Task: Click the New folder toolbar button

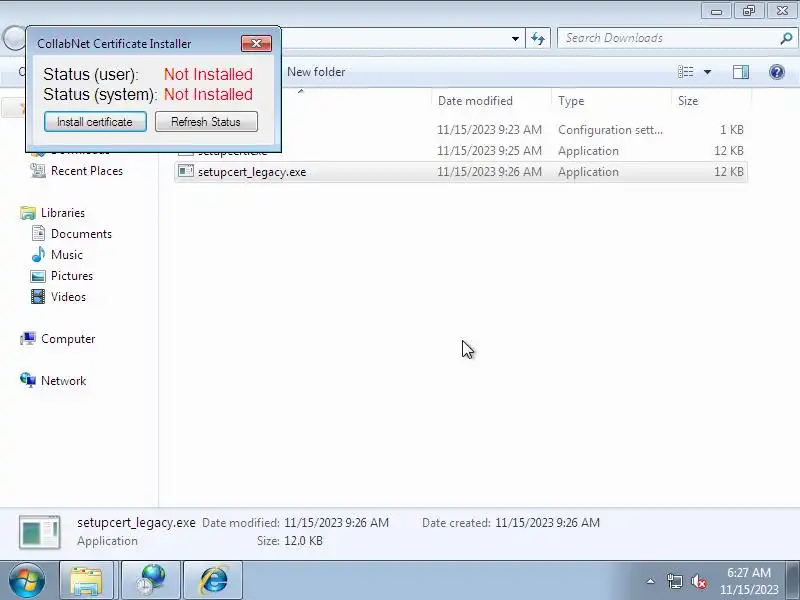Action: click(316, 72)
